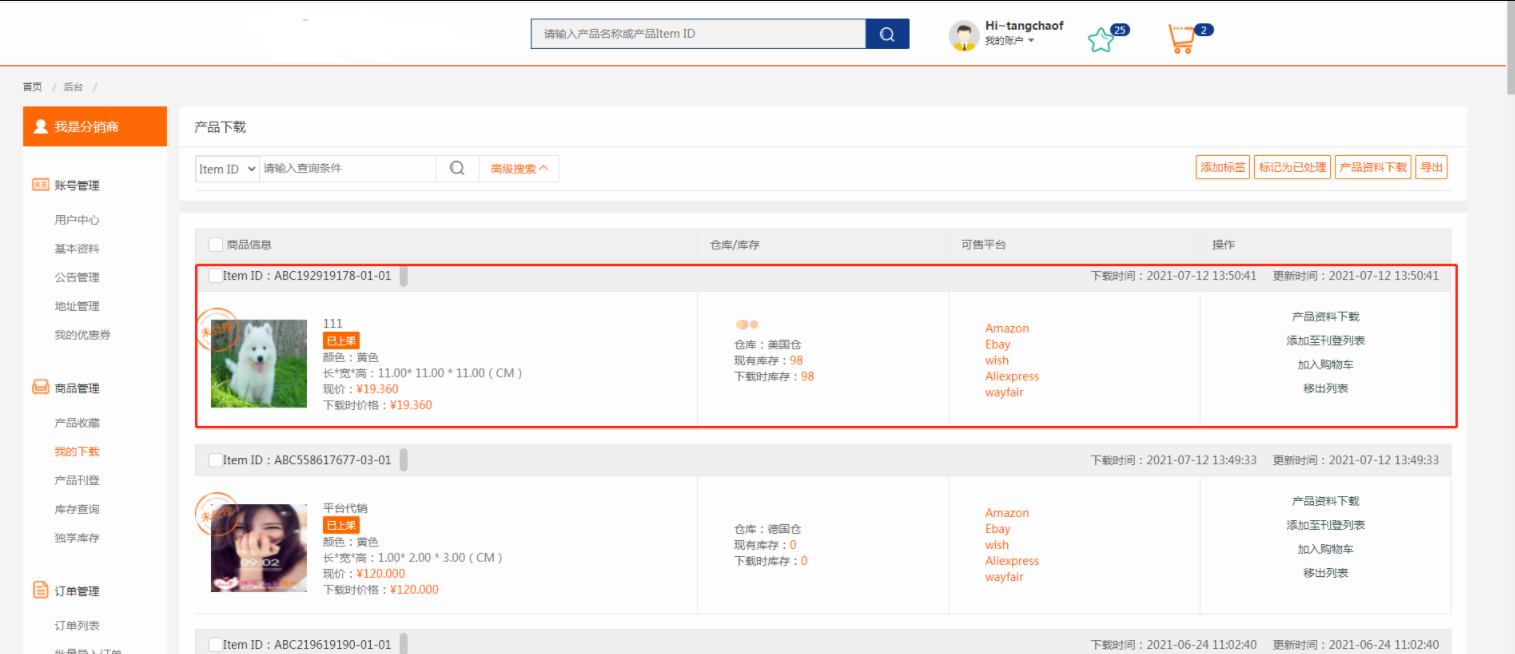Expand the 高级搜索 advanced search panel

pos(519,169)
